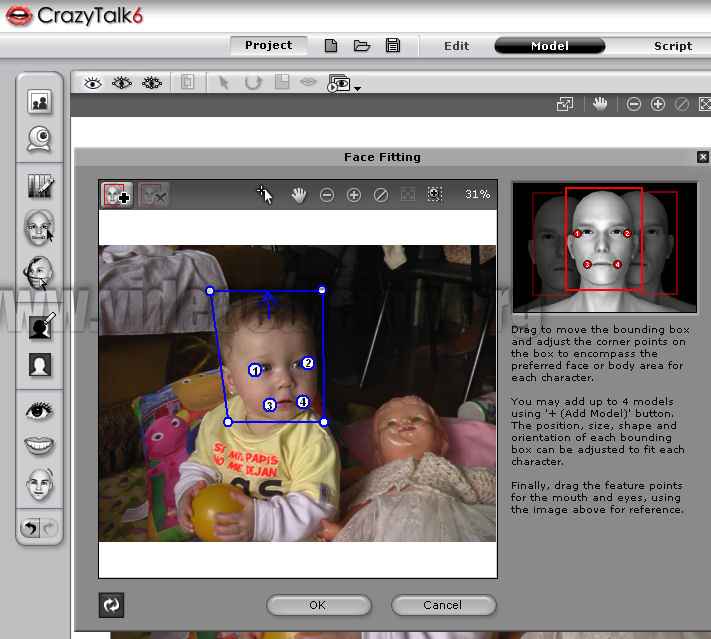Viewport: 711px width, 639px height.
Task: Click the Add Model button in Face Fitting
Action: (117, 194)
